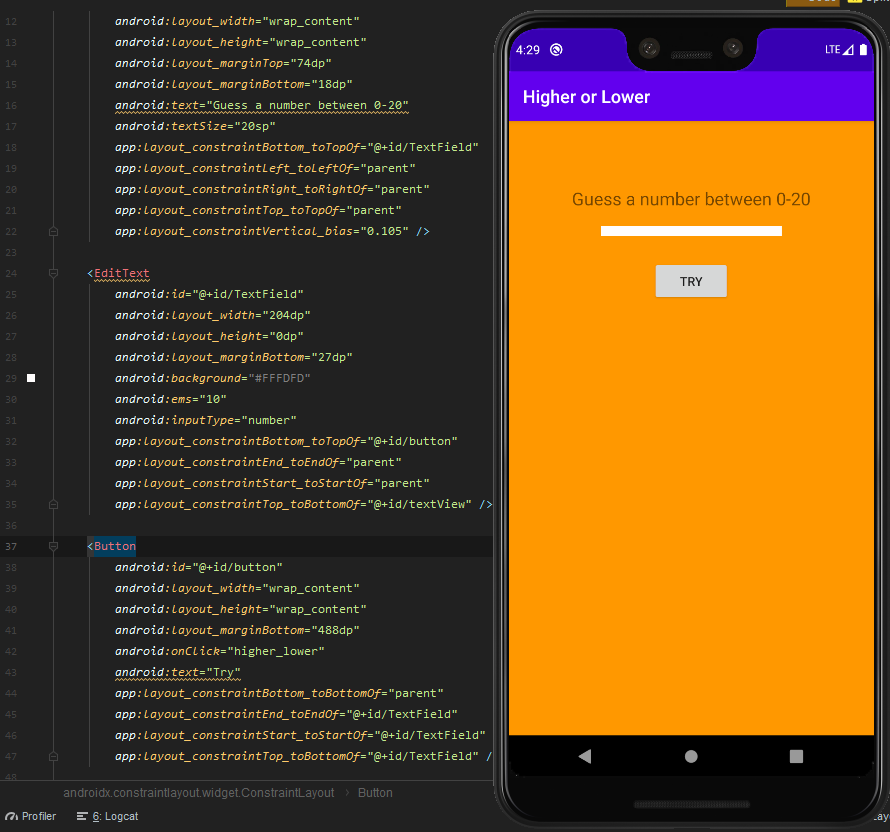
Task: Click the circular notification icon beside 4:29
Action: pyautogui.click(x=556, y=50)
